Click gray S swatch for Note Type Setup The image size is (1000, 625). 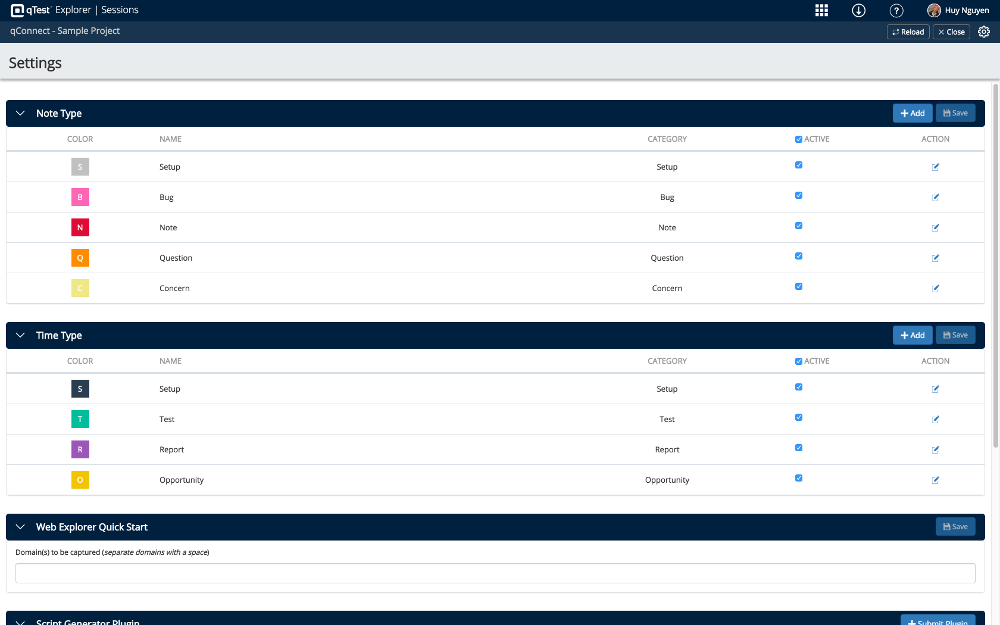[x=80, y=167]
